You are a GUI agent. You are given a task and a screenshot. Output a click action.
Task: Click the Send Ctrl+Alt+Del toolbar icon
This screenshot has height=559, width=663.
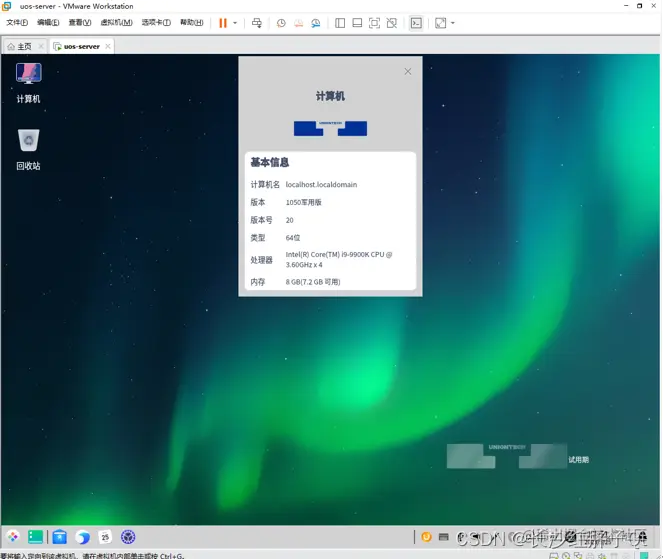[x=257, y=23]
